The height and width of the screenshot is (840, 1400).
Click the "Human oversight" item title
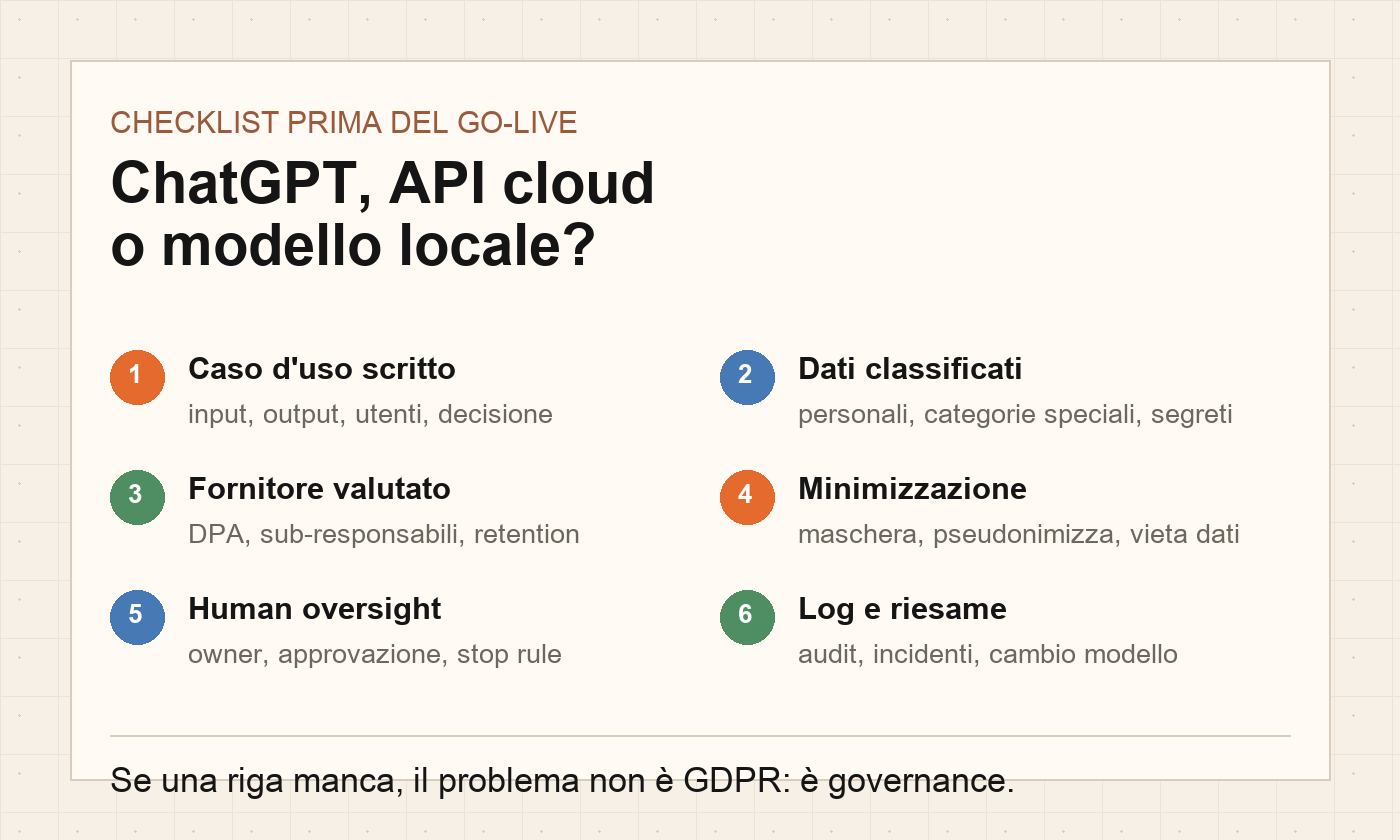(315, 609)
